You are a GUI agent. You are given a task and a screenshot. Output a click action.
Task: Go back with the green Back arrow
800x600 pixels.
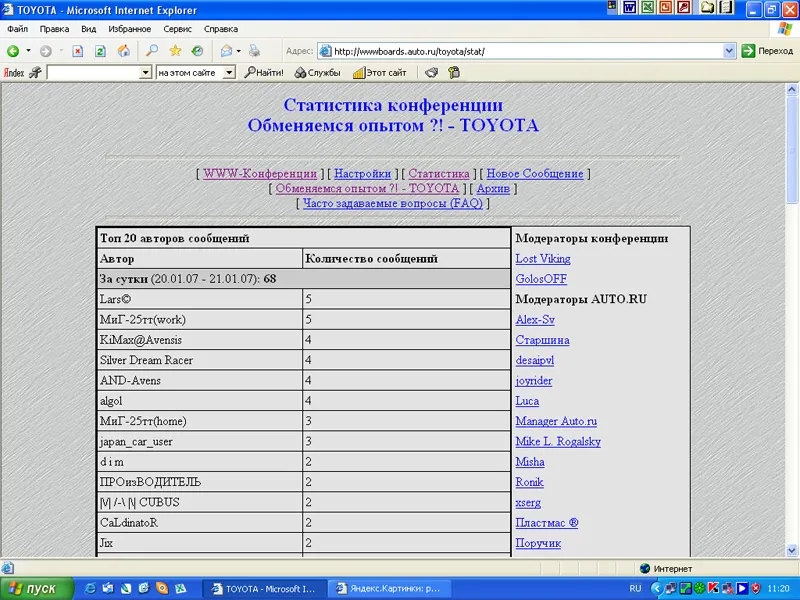tap(13, 51)
